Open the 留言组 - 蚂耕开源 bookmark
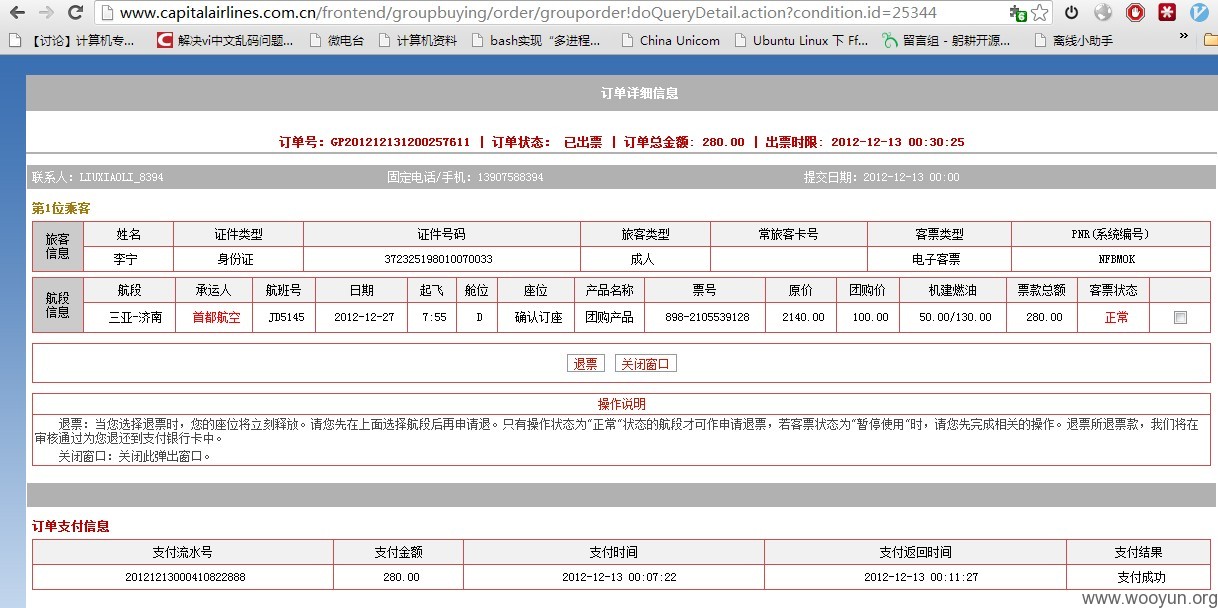 946,41
